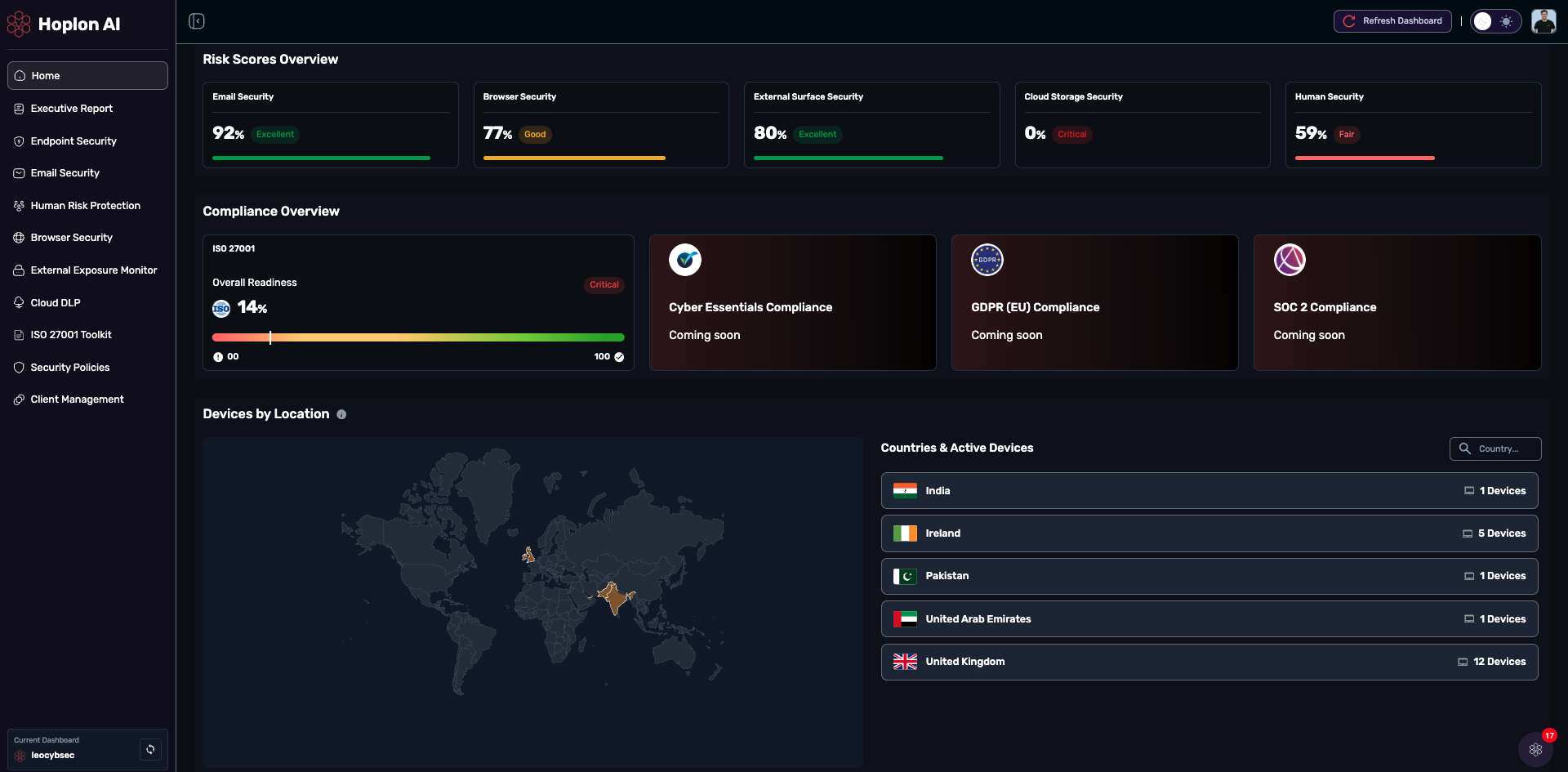The height and width of the screenshot is (772, 1568).
Task: Go to External Exposure Monitor
Action: tap(93, 270)
